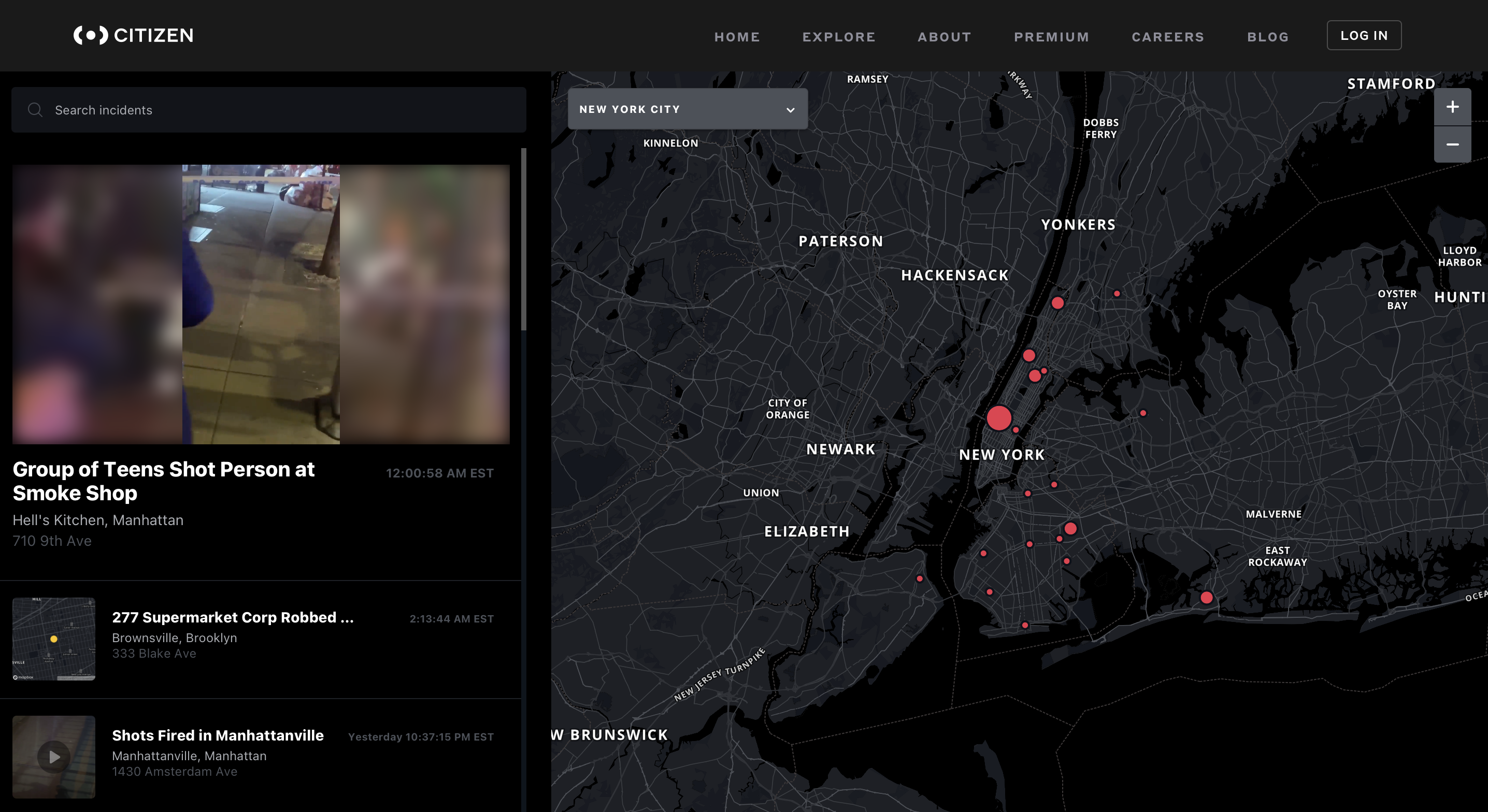The width and height of the screenshot is (1488, 812).
Task: Open the Explore menu item
Action: (x=839, y=36)
